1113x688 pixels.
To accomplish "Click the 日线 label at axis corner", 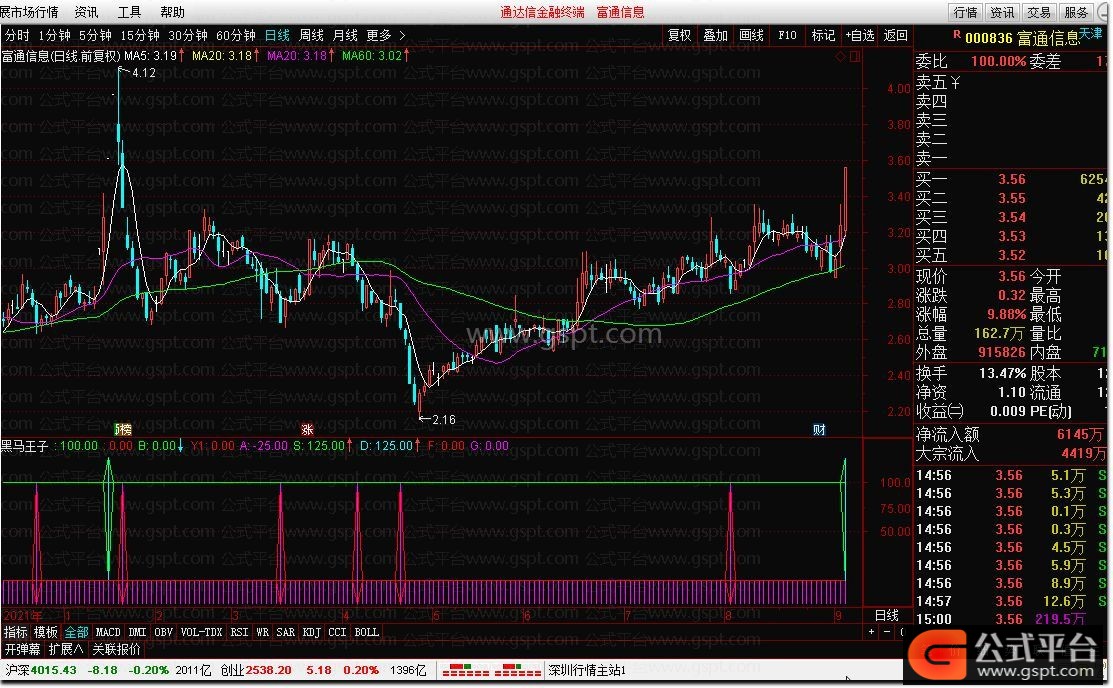I will point(887,615).
